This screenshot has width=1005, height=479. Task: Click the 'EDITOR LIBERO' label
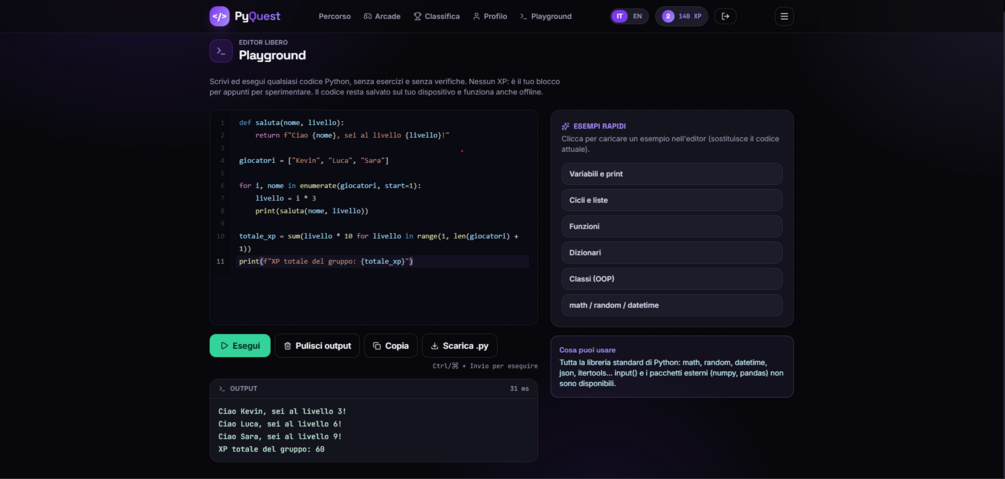pos(263,42)
